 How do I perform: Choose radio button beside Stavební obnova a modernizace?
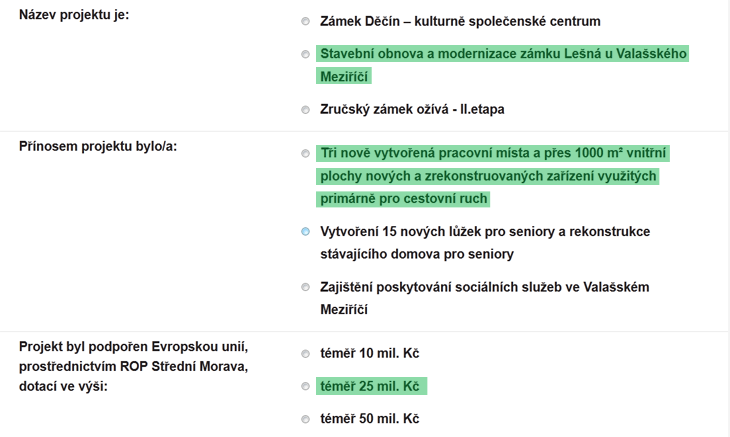point(305,54)
